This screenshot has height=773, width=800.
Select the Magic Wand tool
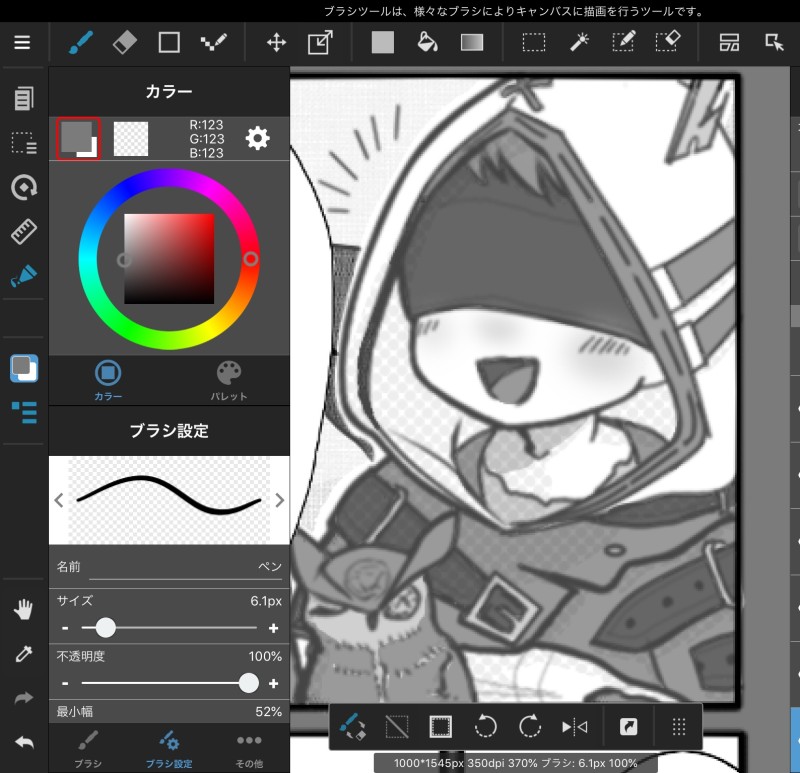click(579, 42)
